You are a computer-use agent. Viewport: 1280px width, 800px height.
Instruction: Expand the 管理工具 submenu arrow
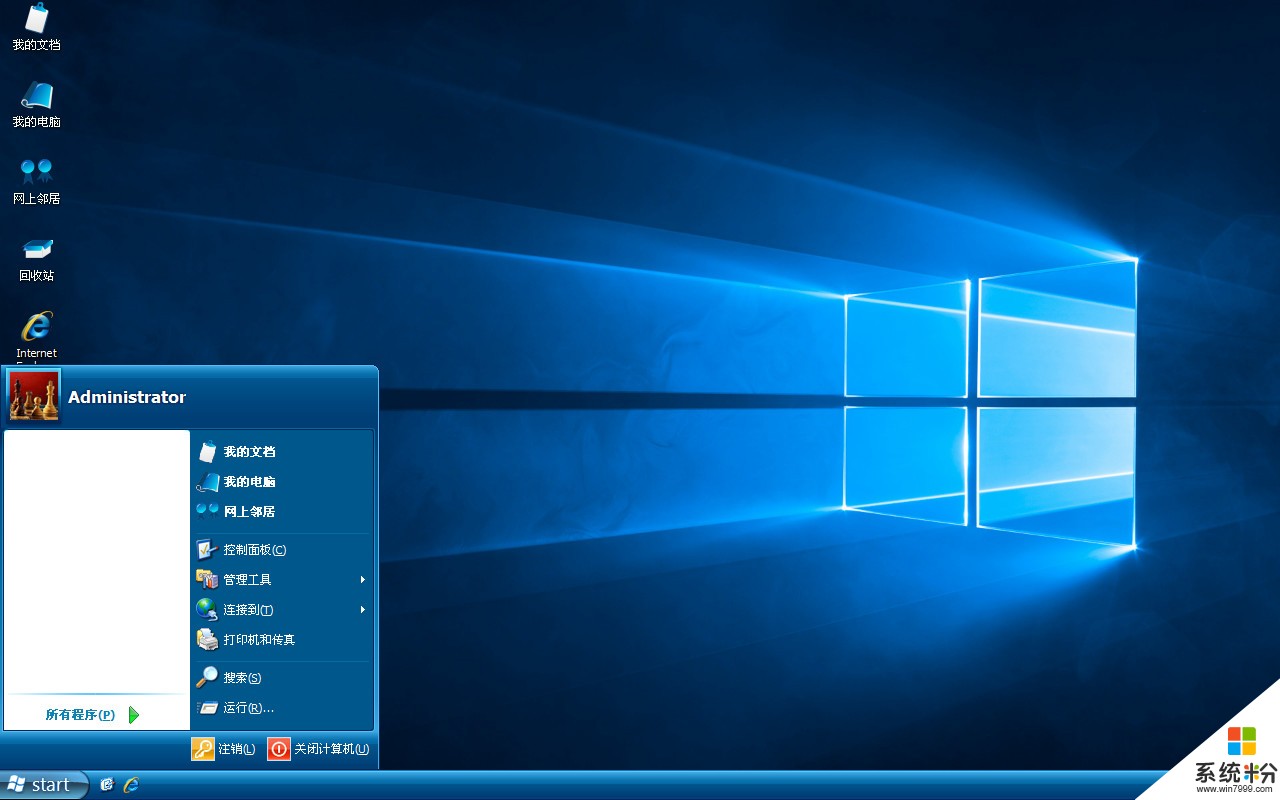point(362,580)
